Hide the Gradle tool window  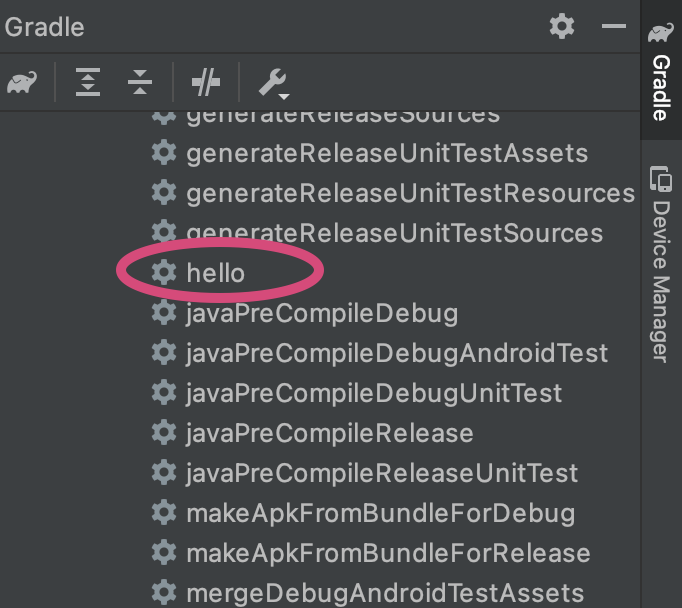[x=613, y=27]
